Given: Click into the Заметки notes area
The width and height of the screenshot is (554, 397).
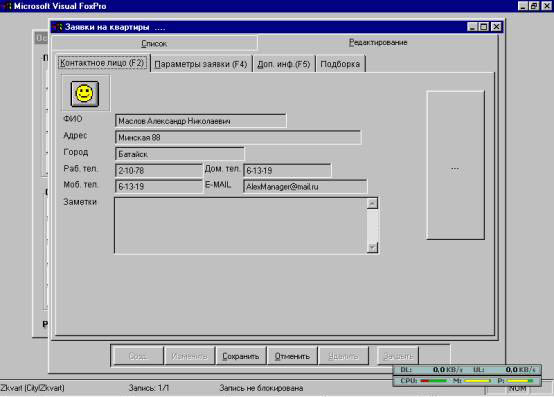Looking at the screenshot, I should coord(241,225).
